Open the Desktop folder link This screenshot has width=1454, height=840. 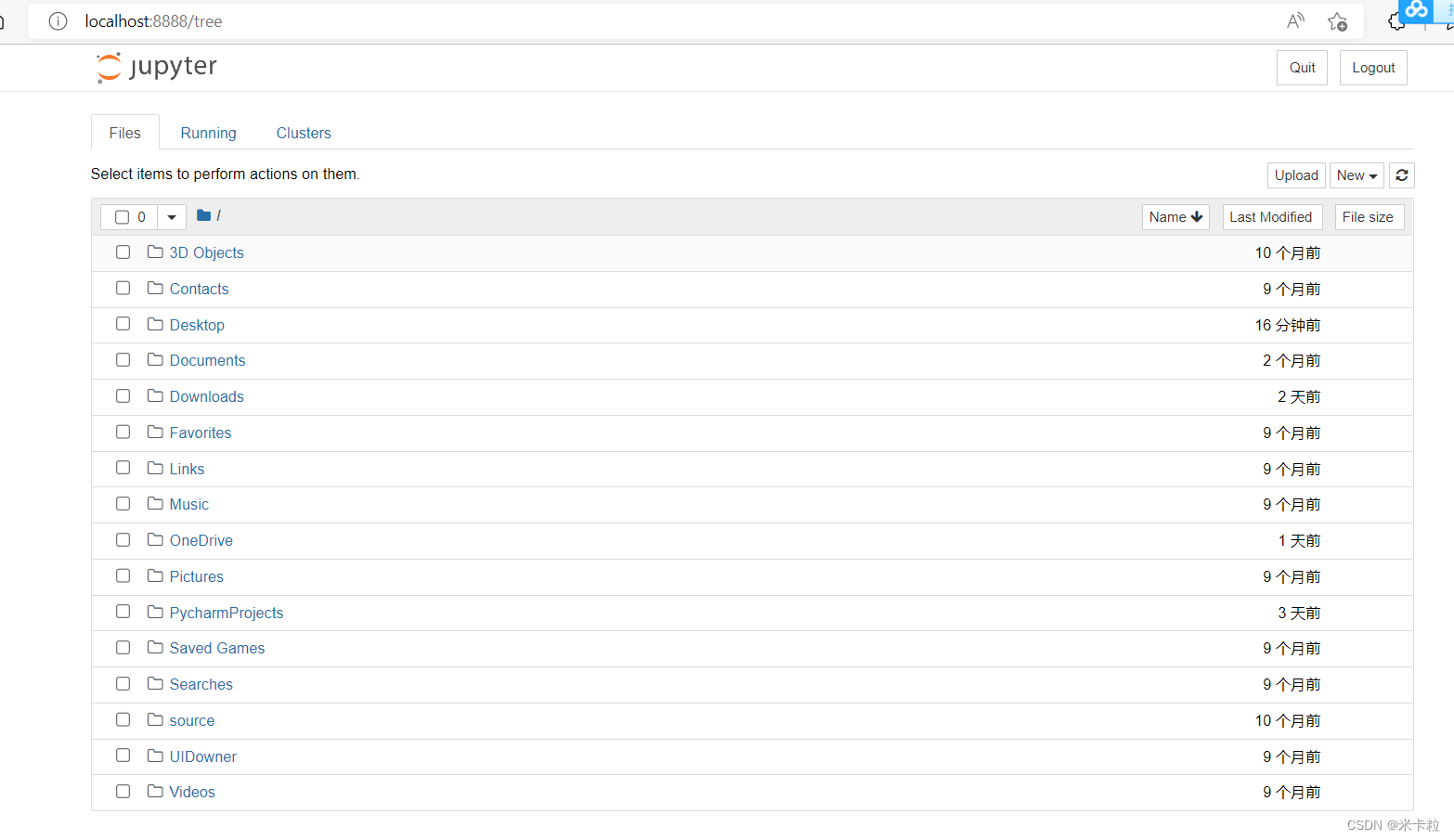tap(197, 325)
